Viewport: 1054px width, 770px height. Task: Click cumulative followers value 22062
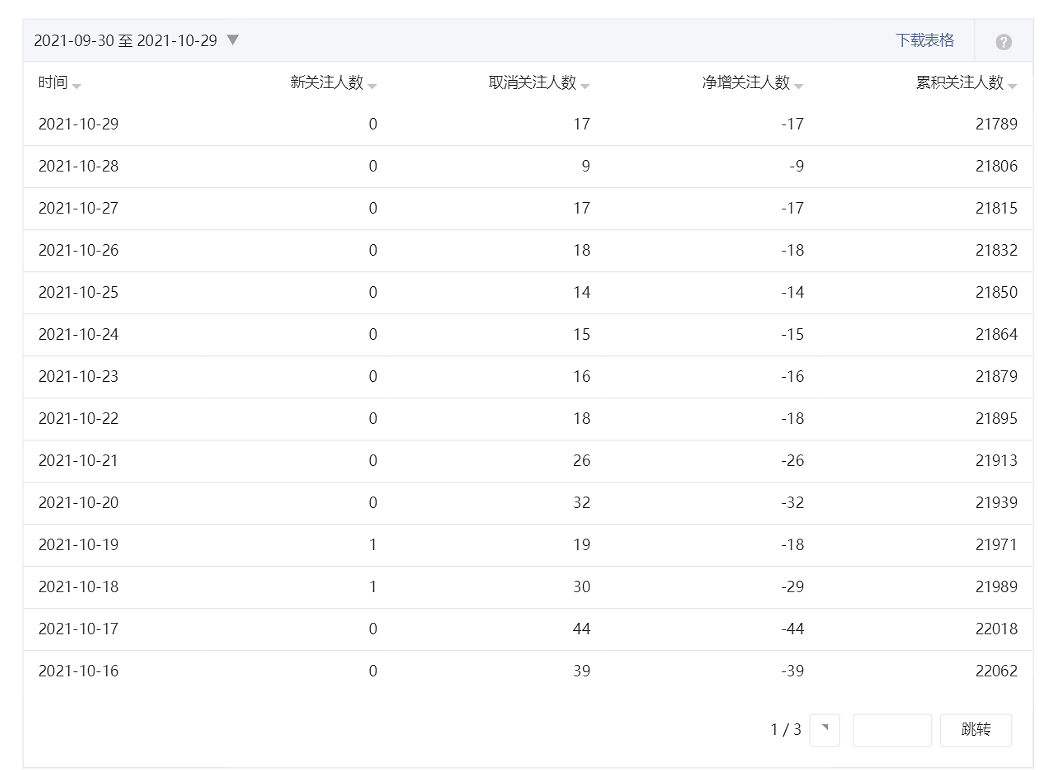[x=996, y=671]
